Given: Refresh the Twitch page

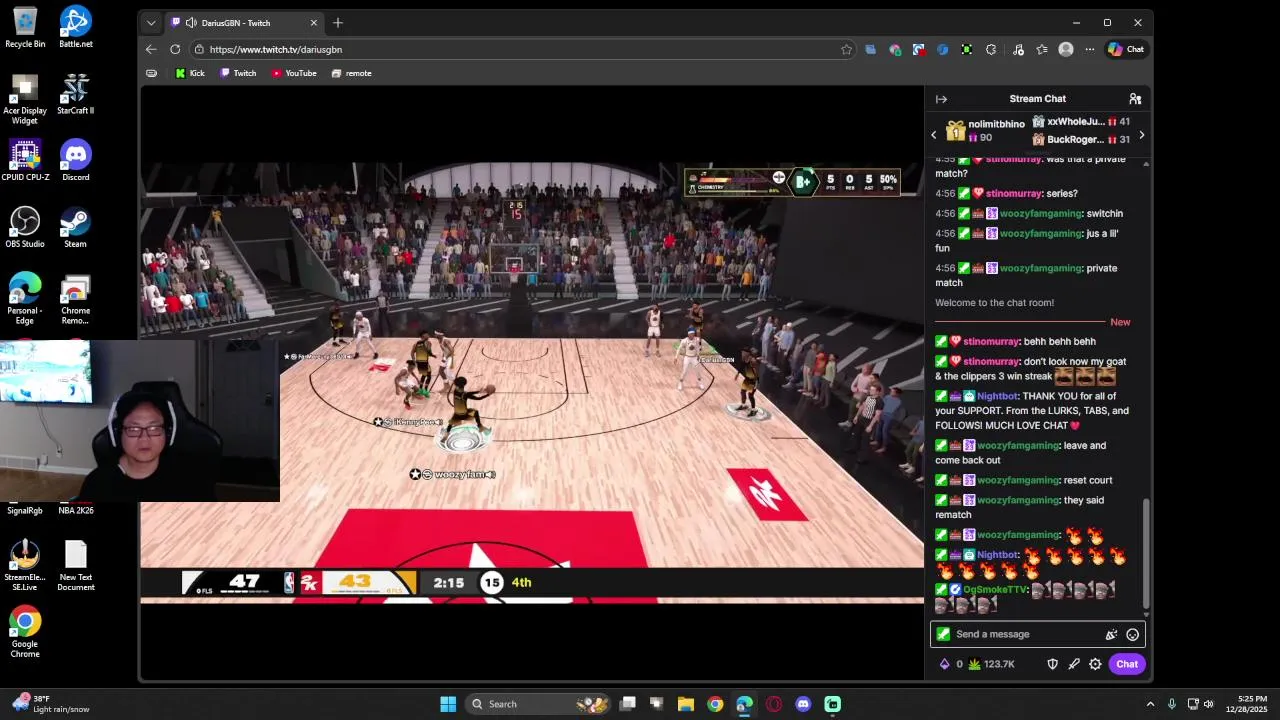Looking at the screenshot, I should pos(175,49).
